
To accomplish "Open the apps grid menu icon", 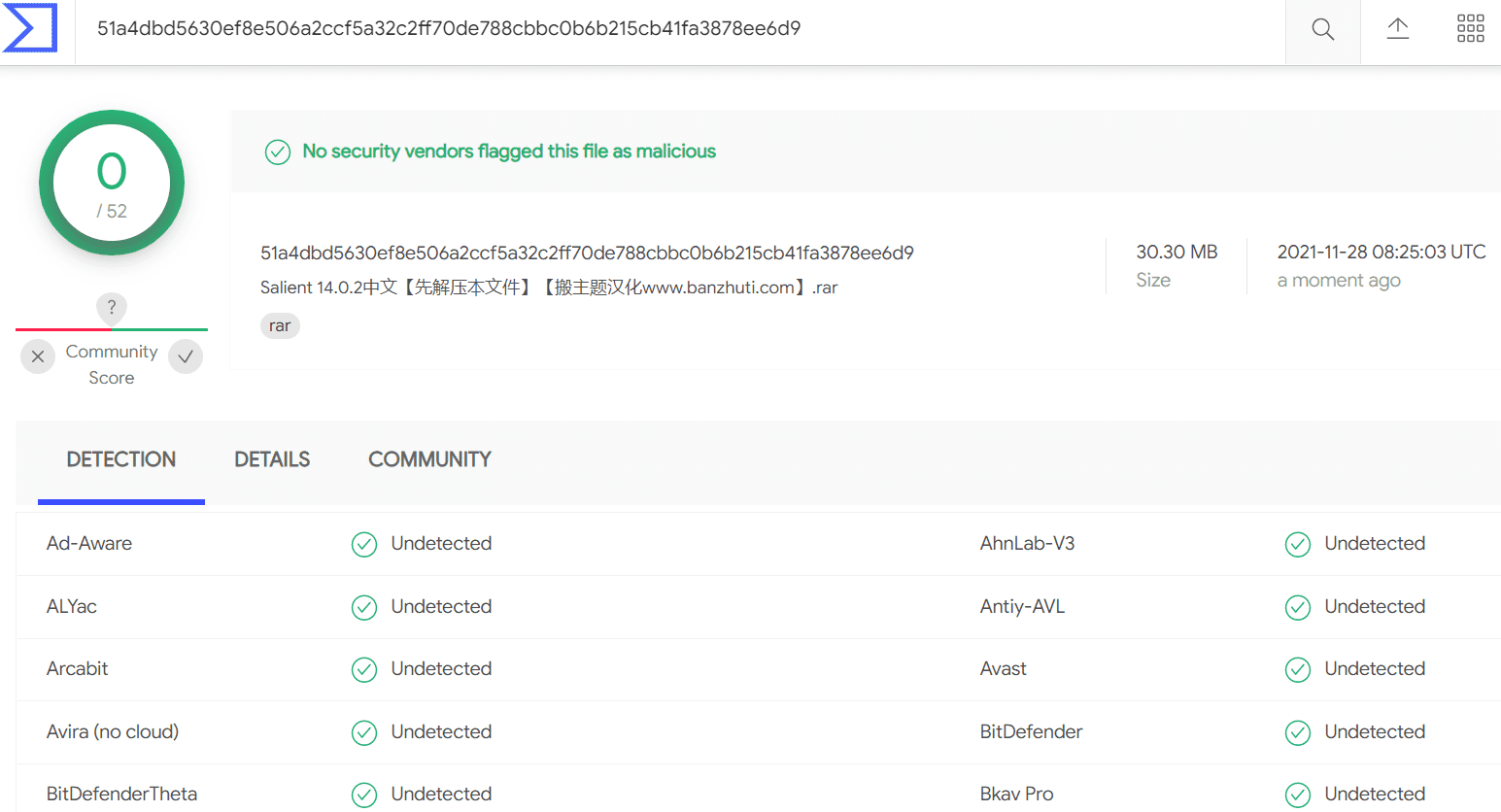I will point(1470,29).
